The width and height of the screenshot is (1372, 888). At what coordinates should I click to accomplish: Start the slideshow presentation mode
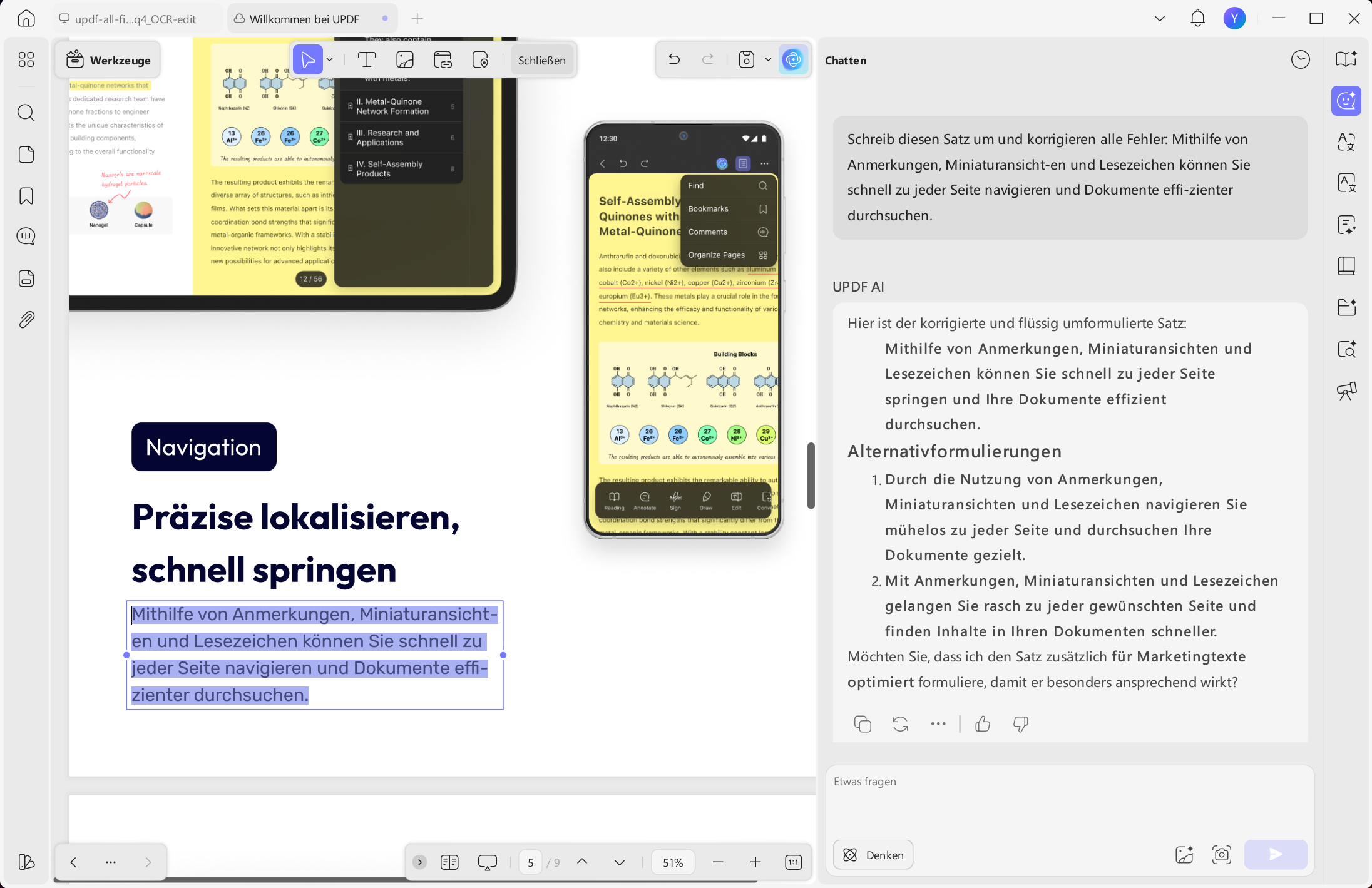tap(487, 862)
